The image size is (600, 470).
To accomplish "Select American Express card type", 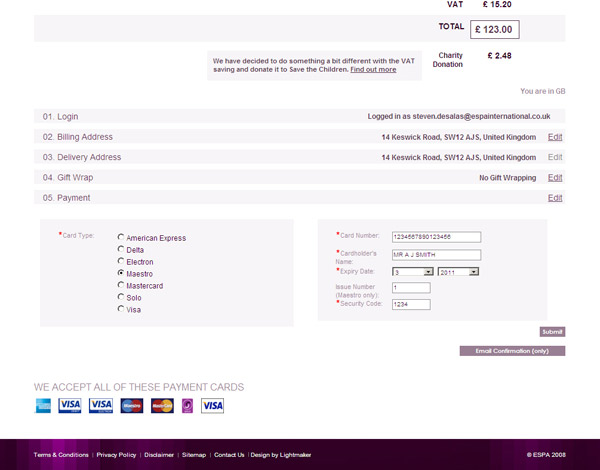I will point(121,237).
